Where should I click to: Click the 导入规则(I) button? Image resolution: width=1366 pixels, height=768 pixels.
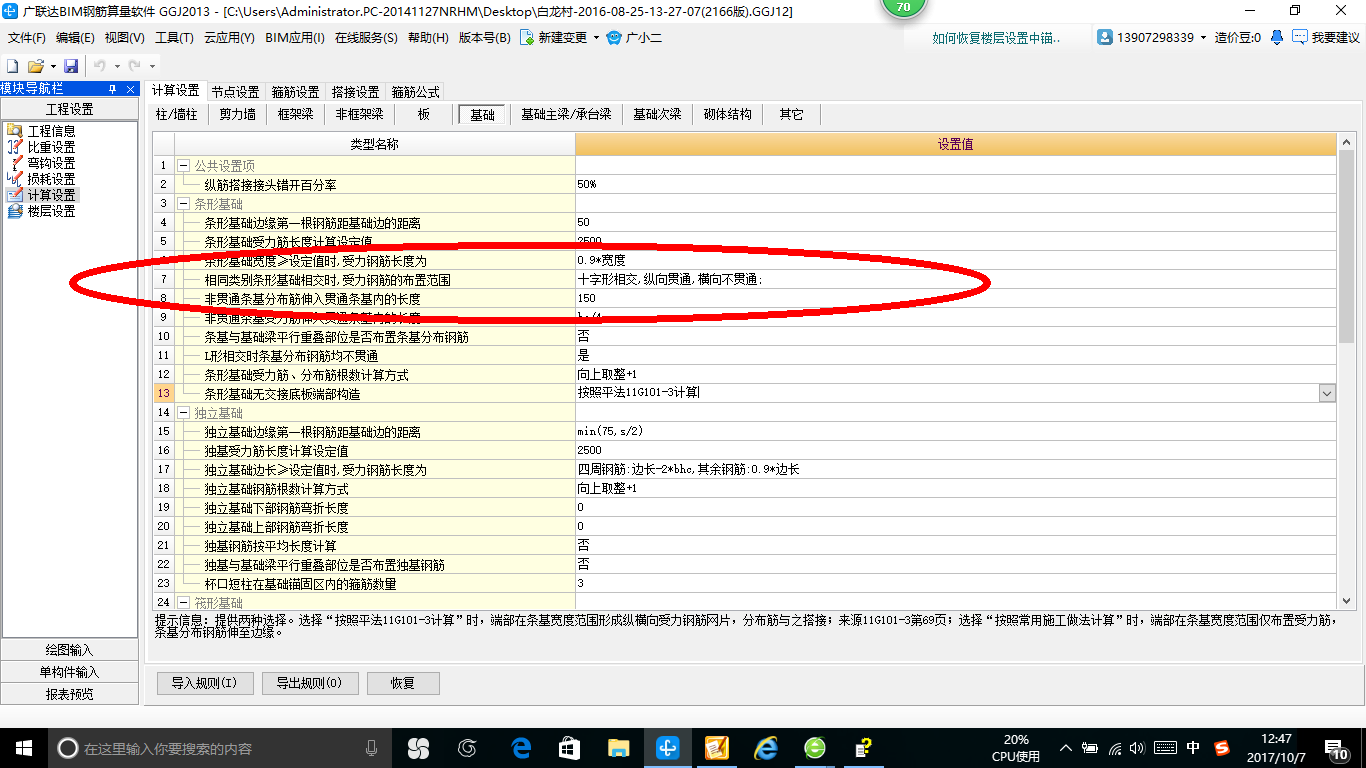(204, 683)
